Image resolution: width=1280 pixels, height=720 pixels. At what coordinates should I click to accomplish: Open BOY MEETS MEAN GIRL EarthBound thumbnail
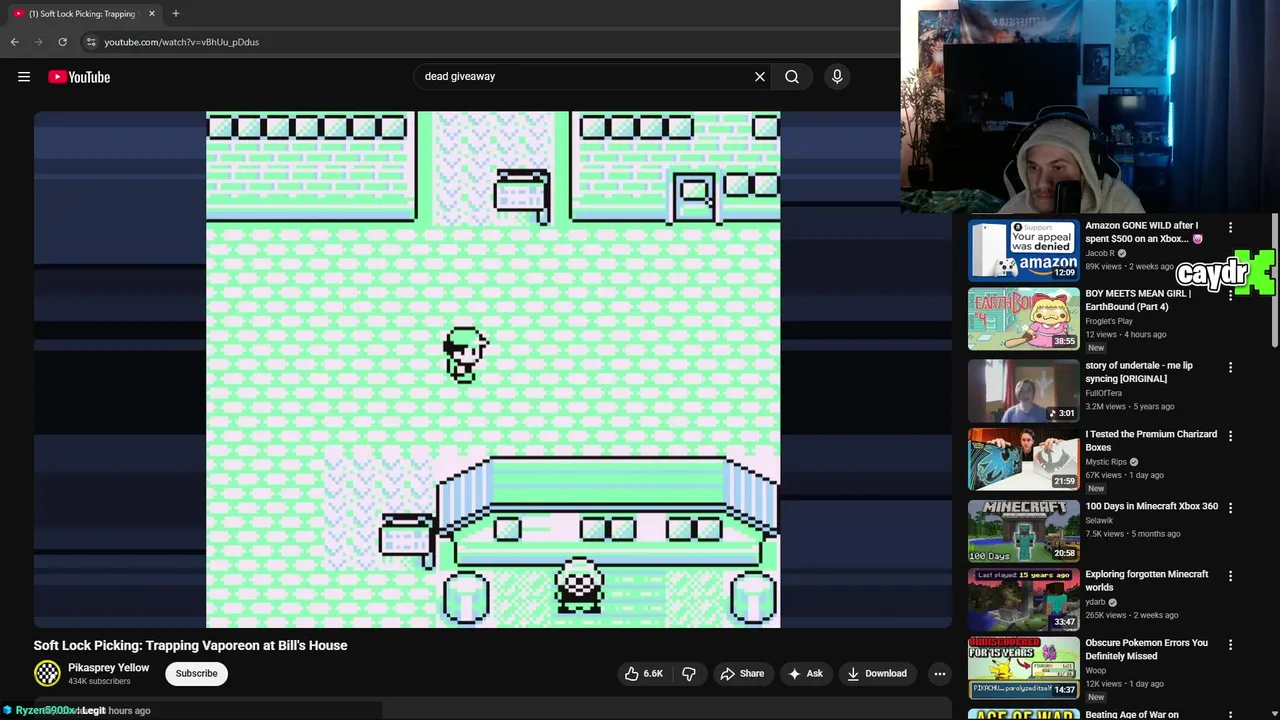click(1023, 319)
